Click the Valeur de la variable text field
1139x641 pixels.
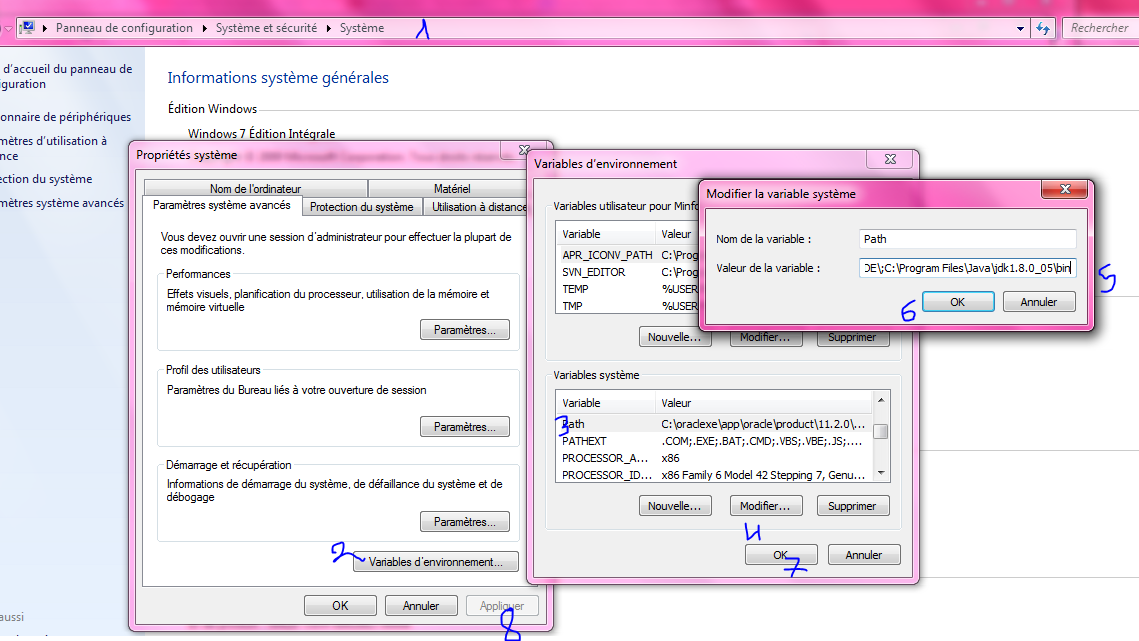pos(967,268)
